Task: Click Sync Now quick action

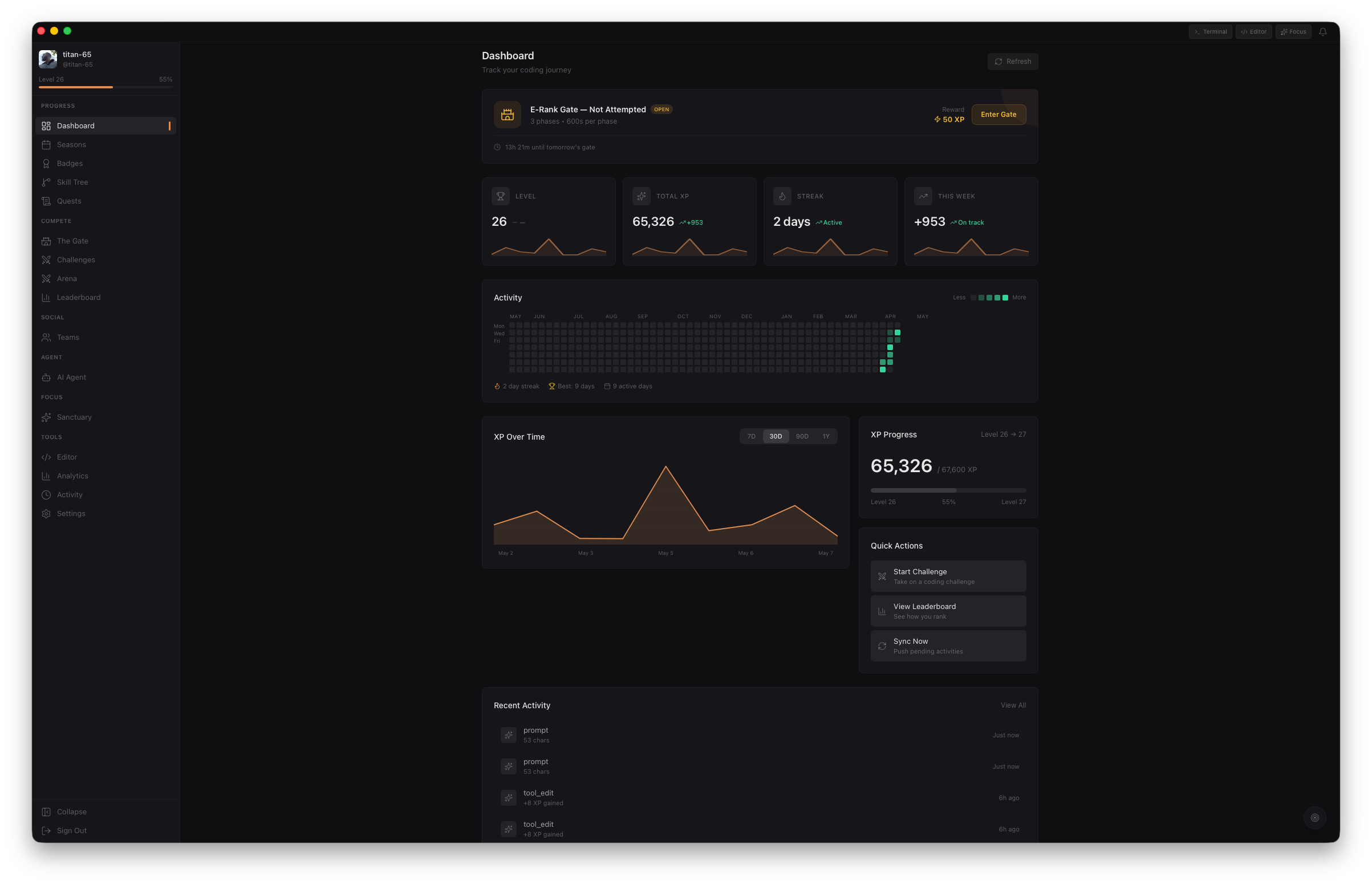Action: click(948, 646)
